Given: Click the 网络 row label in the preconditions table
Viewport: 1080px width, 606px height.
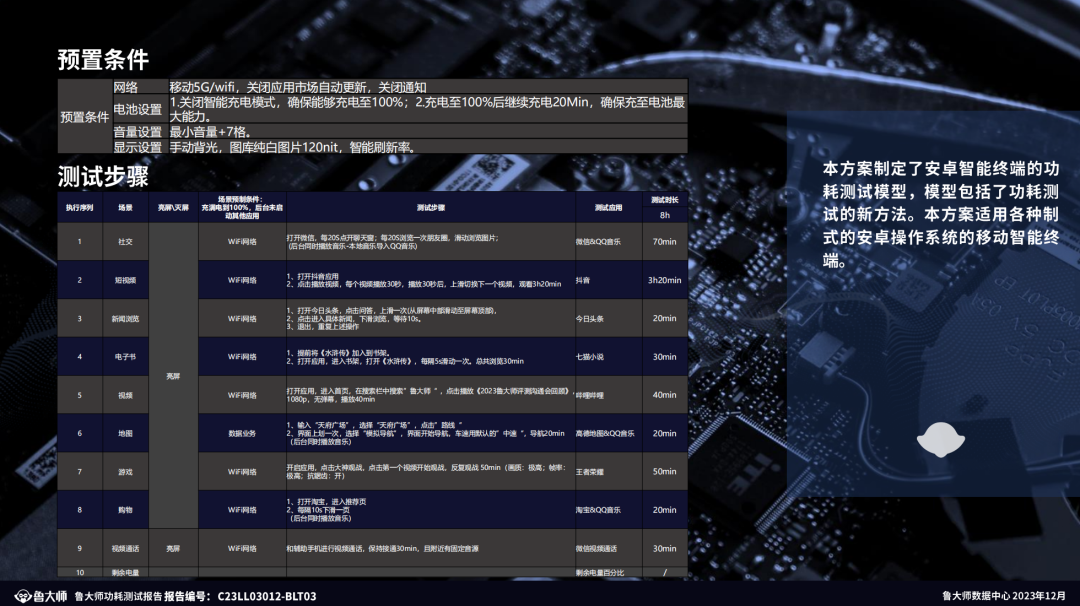Looking at the screenshot, I should click(126, 87).
